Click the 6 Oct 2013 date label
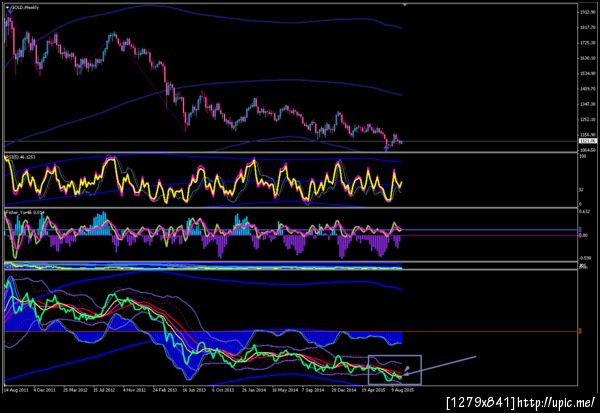 coord(223,390)
